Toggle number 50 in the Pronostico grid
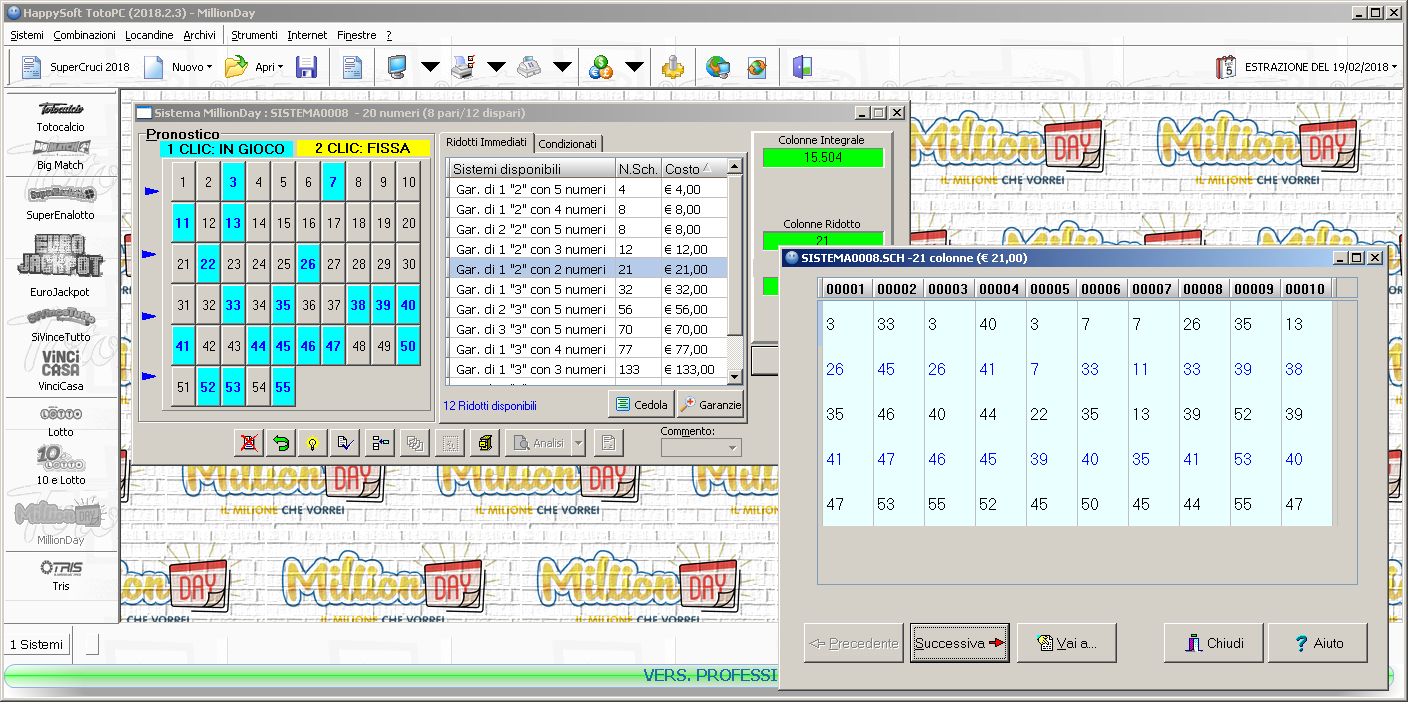 [x=409, y=347]
